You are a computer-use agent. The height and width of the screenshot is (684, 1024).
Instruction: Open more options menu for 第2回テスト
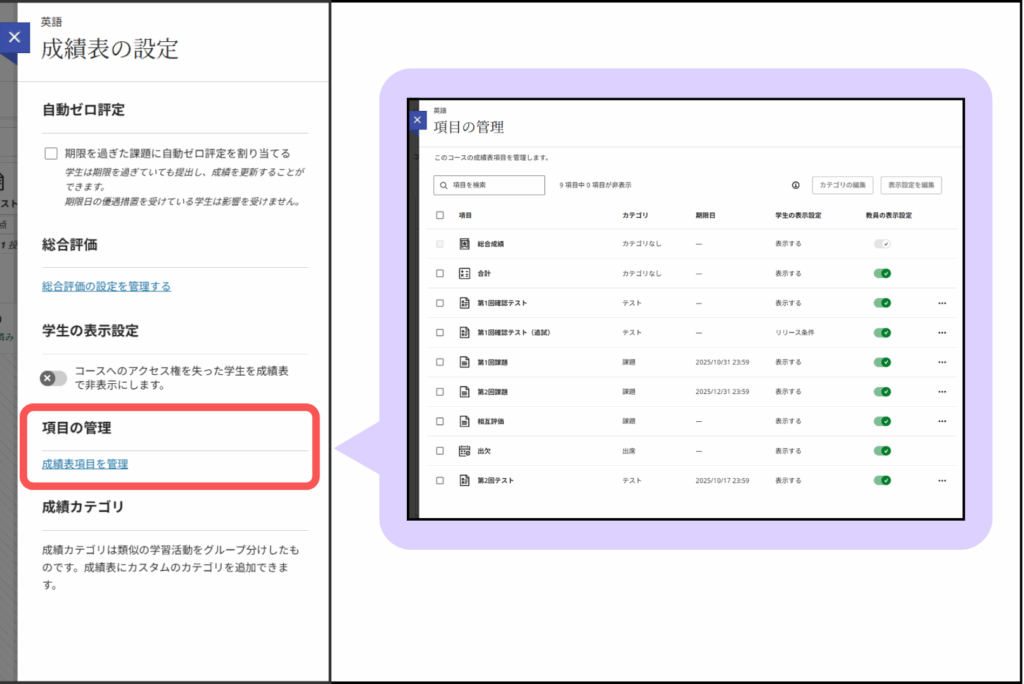(x=942, y=481)
